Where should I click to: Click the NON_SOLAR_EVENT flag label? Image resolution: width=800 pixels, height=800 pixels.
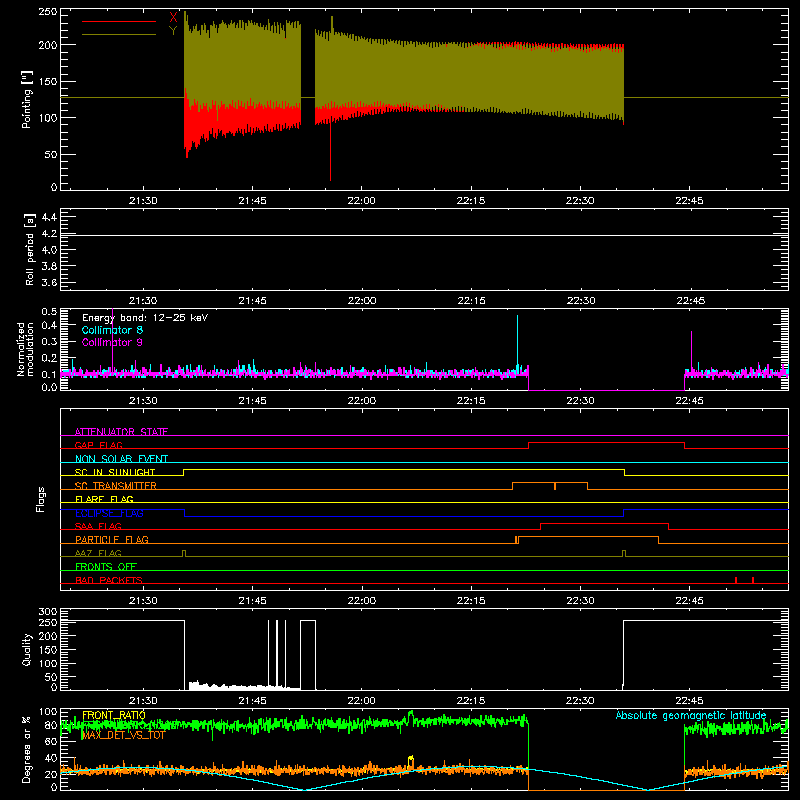(121, 459)
